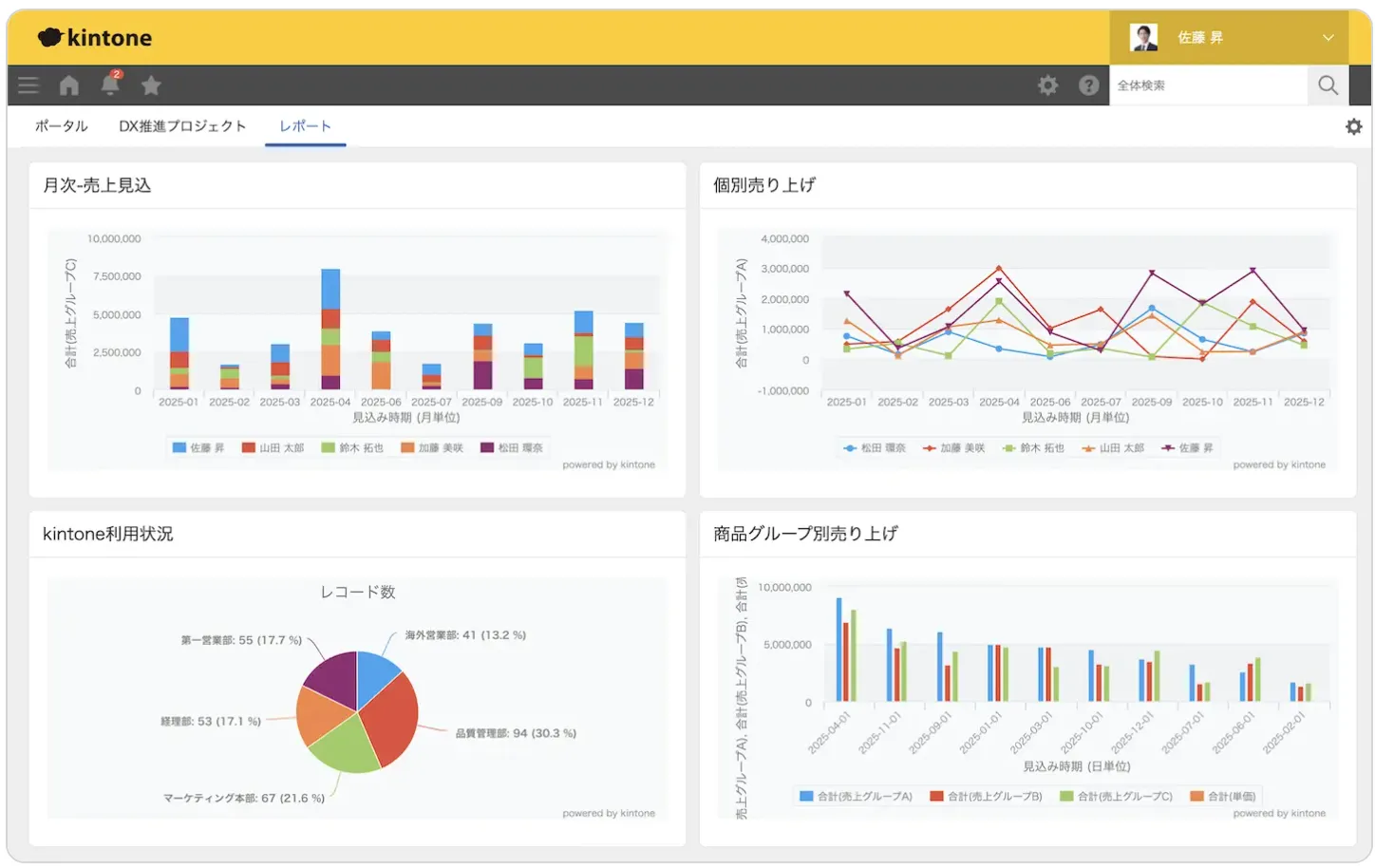Open the DX推進プロジェクト tab
The width and height of the screenshot is (1375, 868).
point(182,126)
